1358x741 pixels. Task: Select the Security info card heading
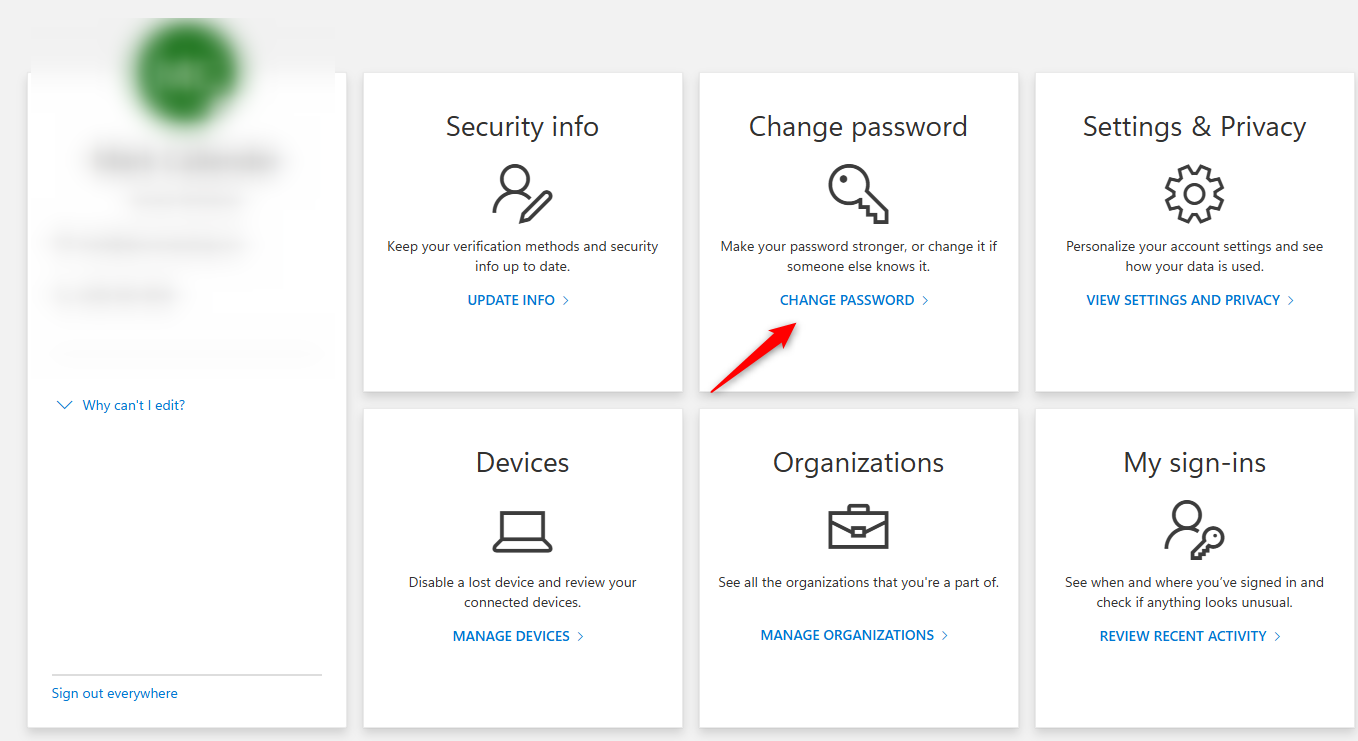pyautogui.click(x=522, y=127)
